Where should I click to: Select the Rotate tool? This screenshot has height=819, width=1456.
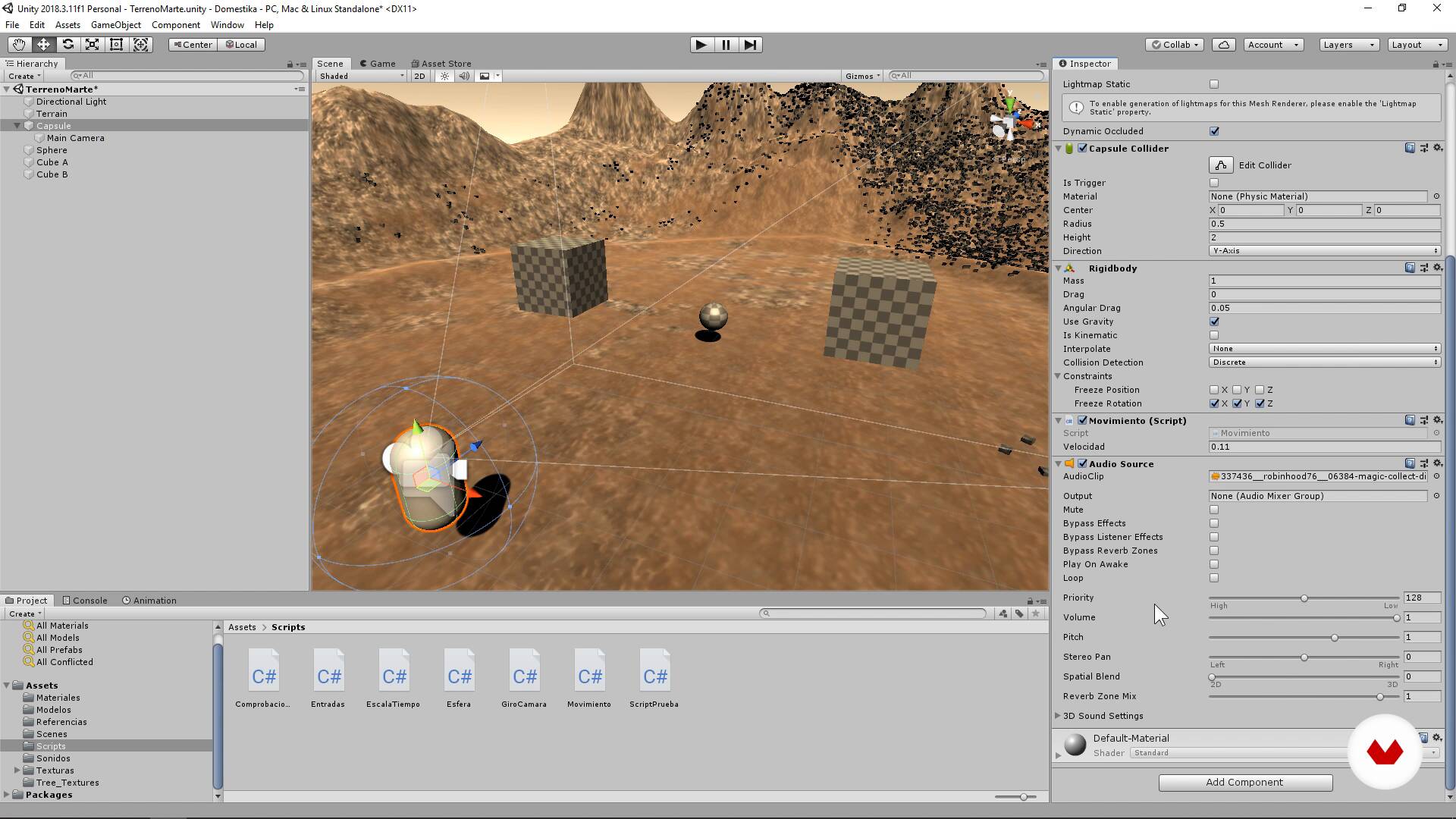(67, 45)
